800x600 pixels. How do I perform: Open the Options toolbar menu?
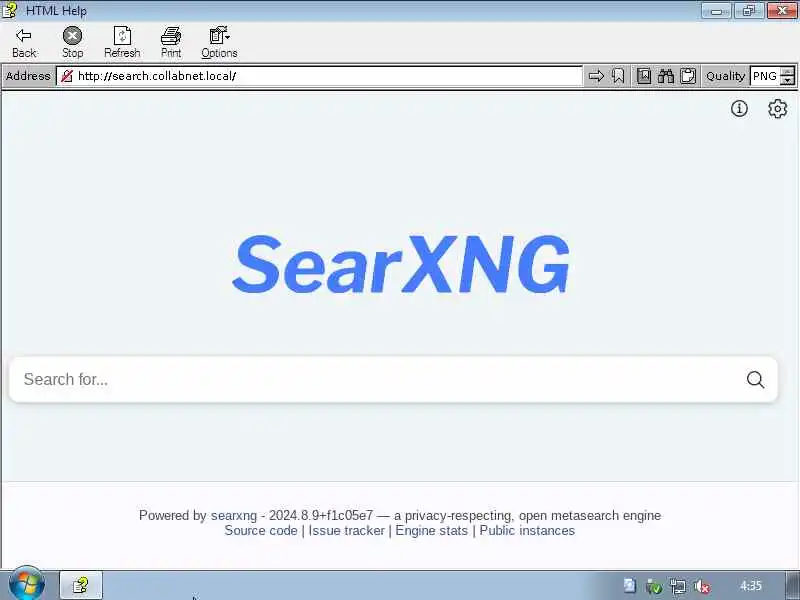[x=219, y=42]
